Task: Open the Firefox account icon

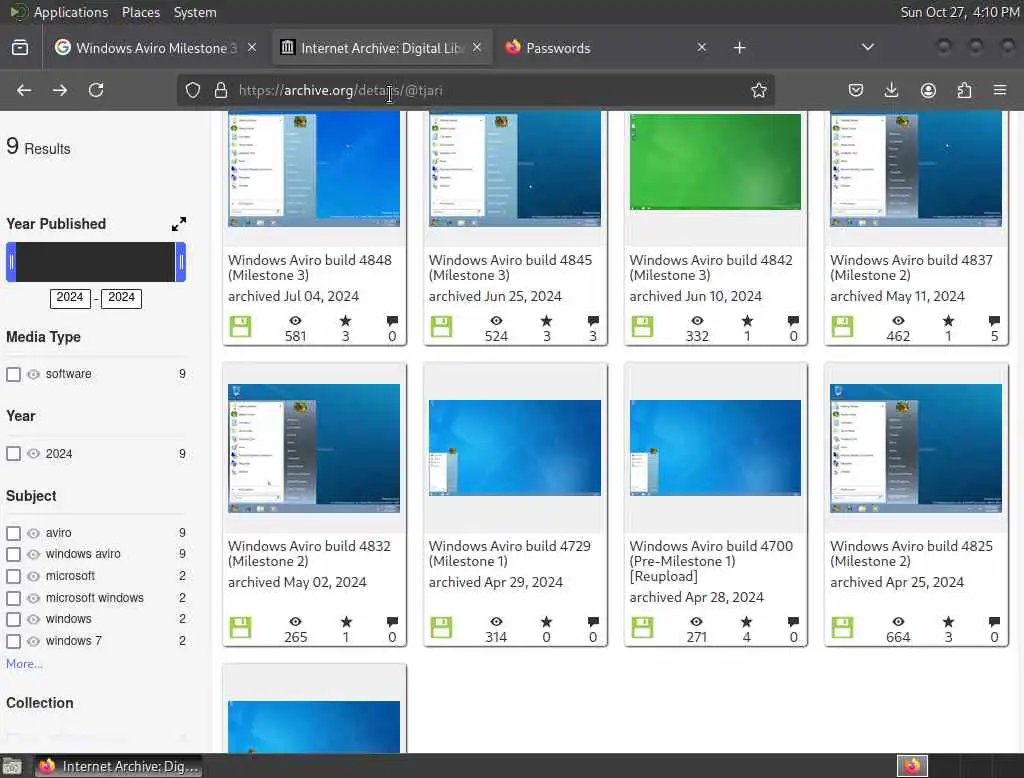Action: click(928, 90)
